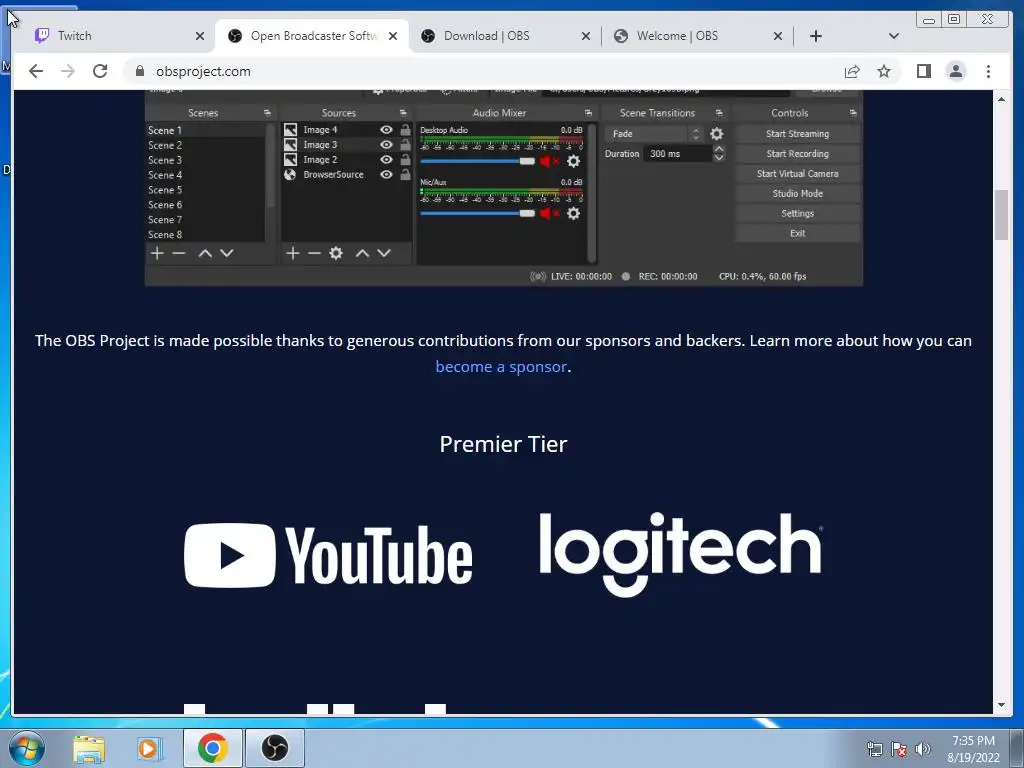Toggle the Mic/Aux mute speaker
This screenshot has width=1024, height=768.
coord(549,214)
